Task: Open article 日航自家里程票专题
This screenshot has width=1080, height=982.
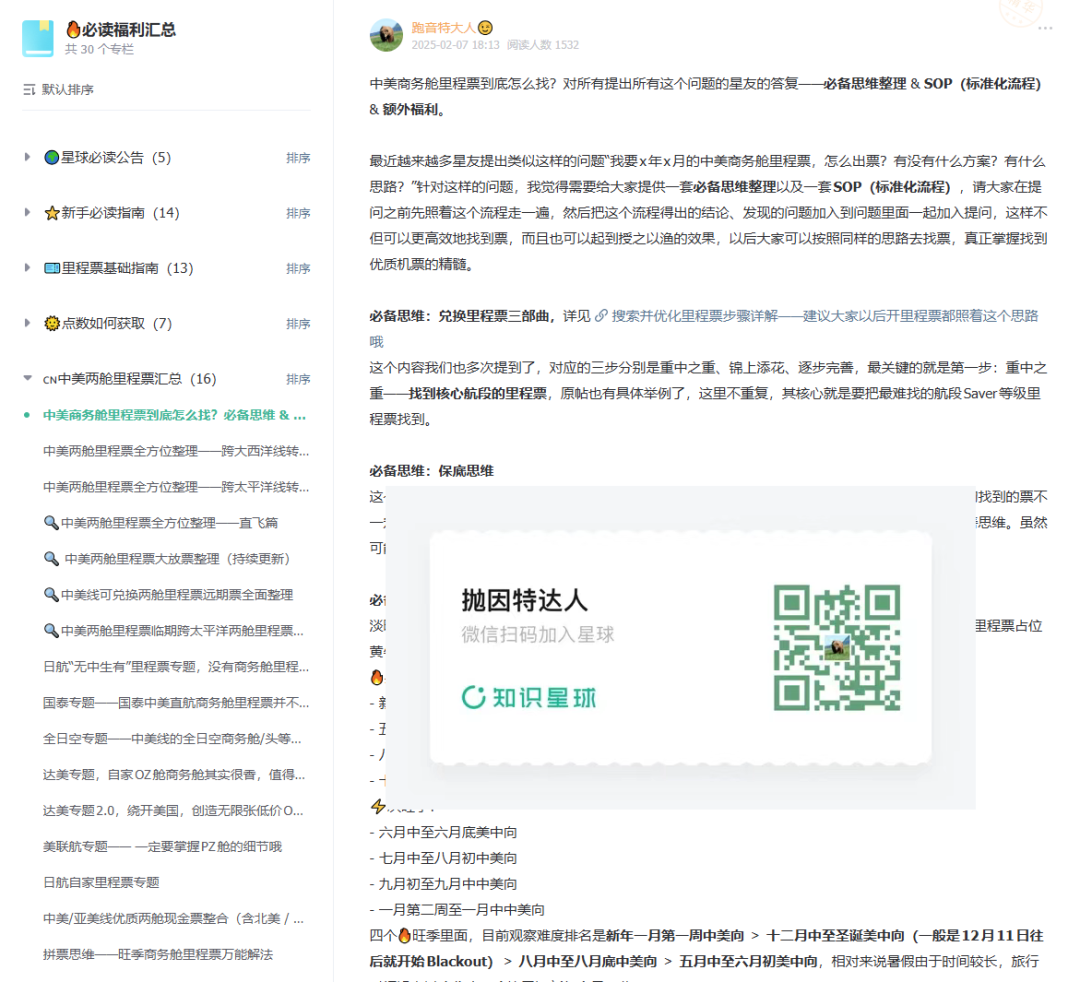Action: (101, 882)
